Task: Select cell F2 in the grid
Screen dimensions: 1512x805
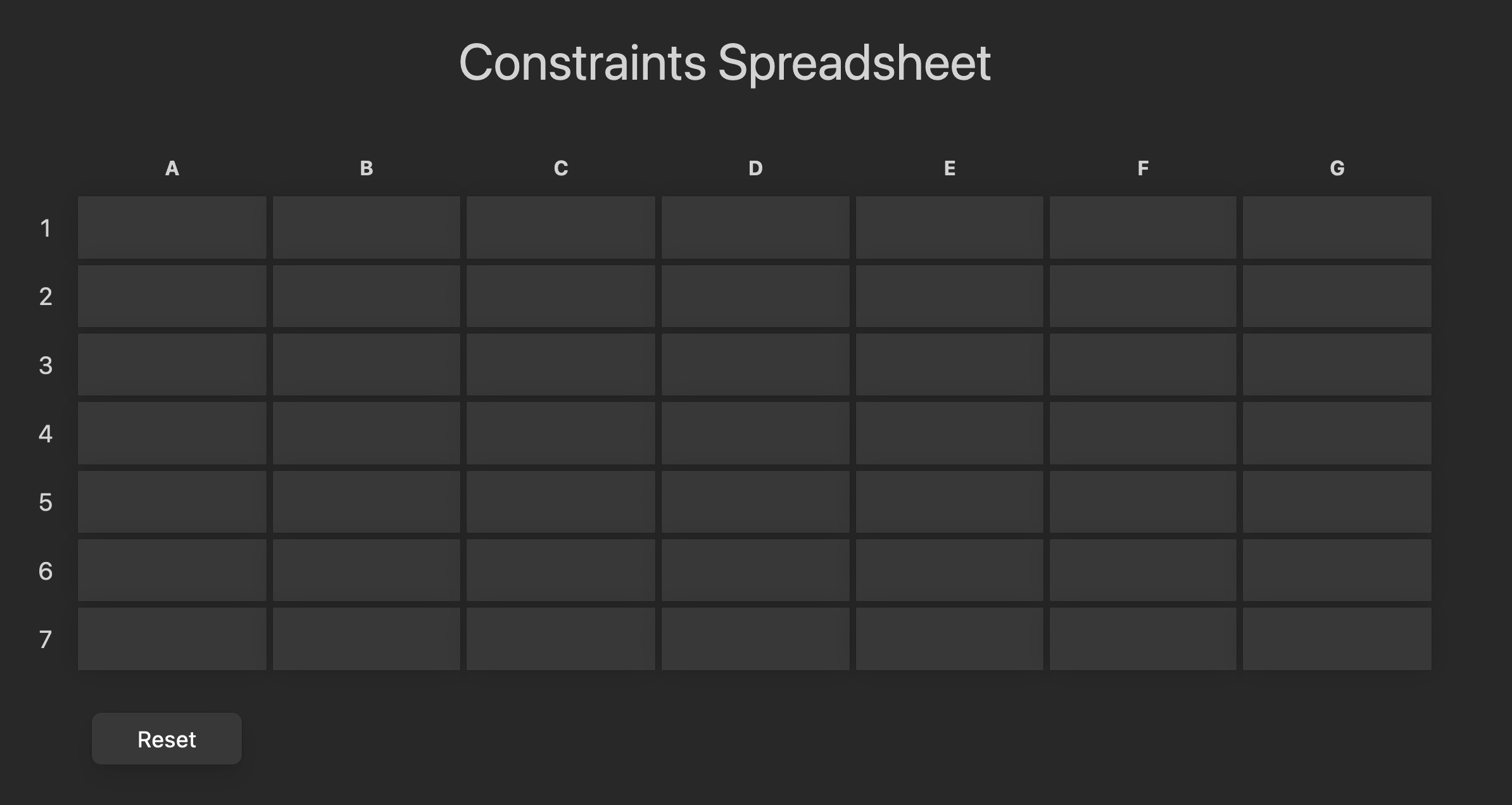Action: point(1143,296)
